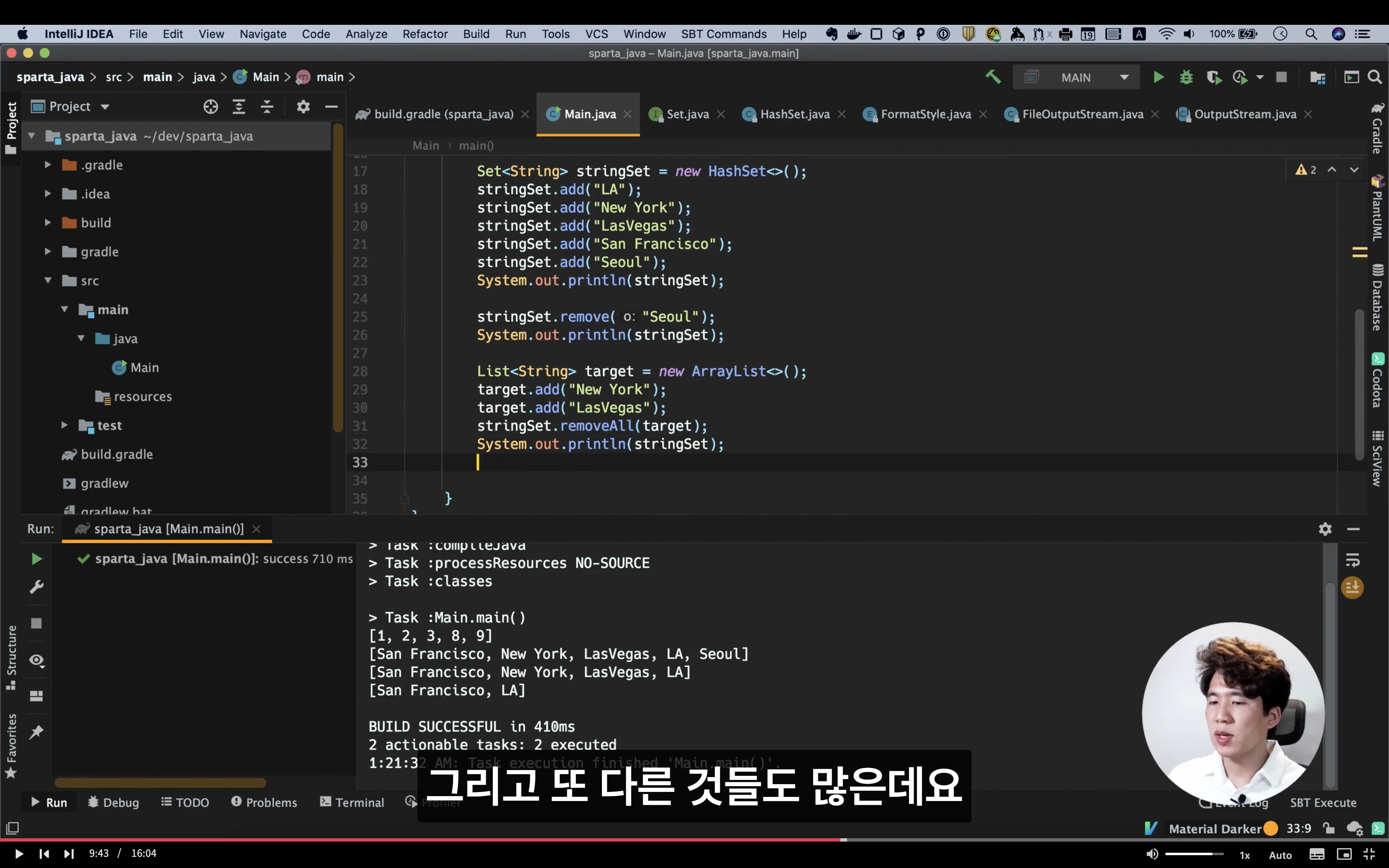Rerun via green play in Run panel
1389x868 pixels.
[x=36, y=558]
